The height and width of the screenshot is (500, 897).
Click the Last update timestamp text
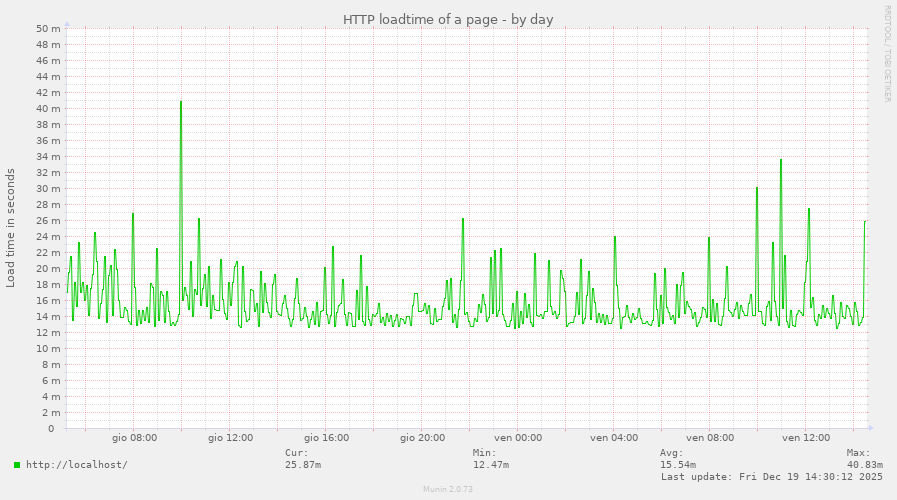[x=772, y=477]
